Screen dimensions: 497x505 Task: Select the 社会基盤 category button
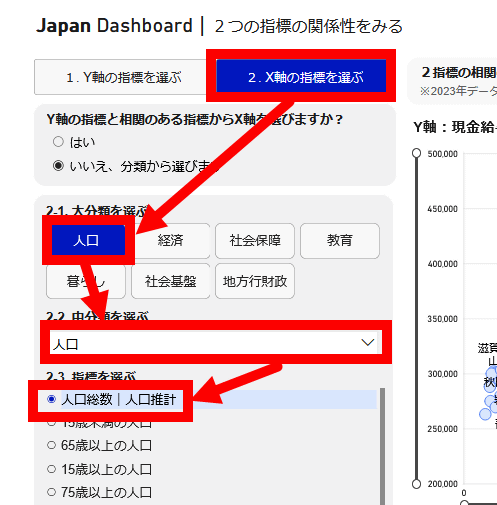171,281
